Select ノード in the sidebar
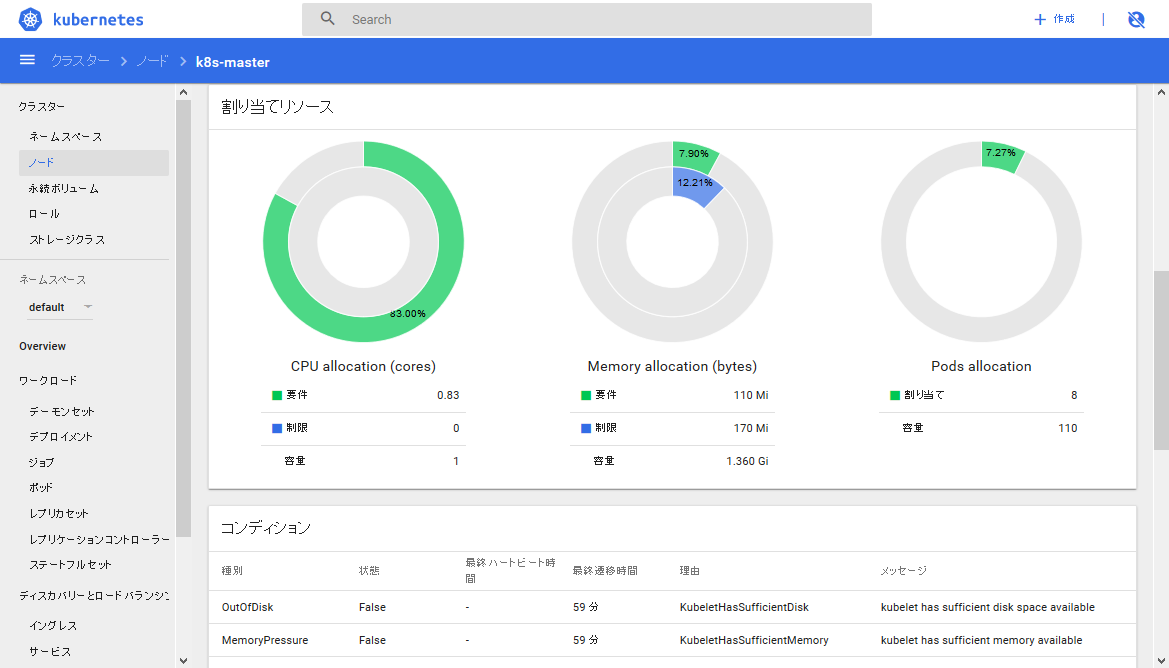 tap(94, 163)
